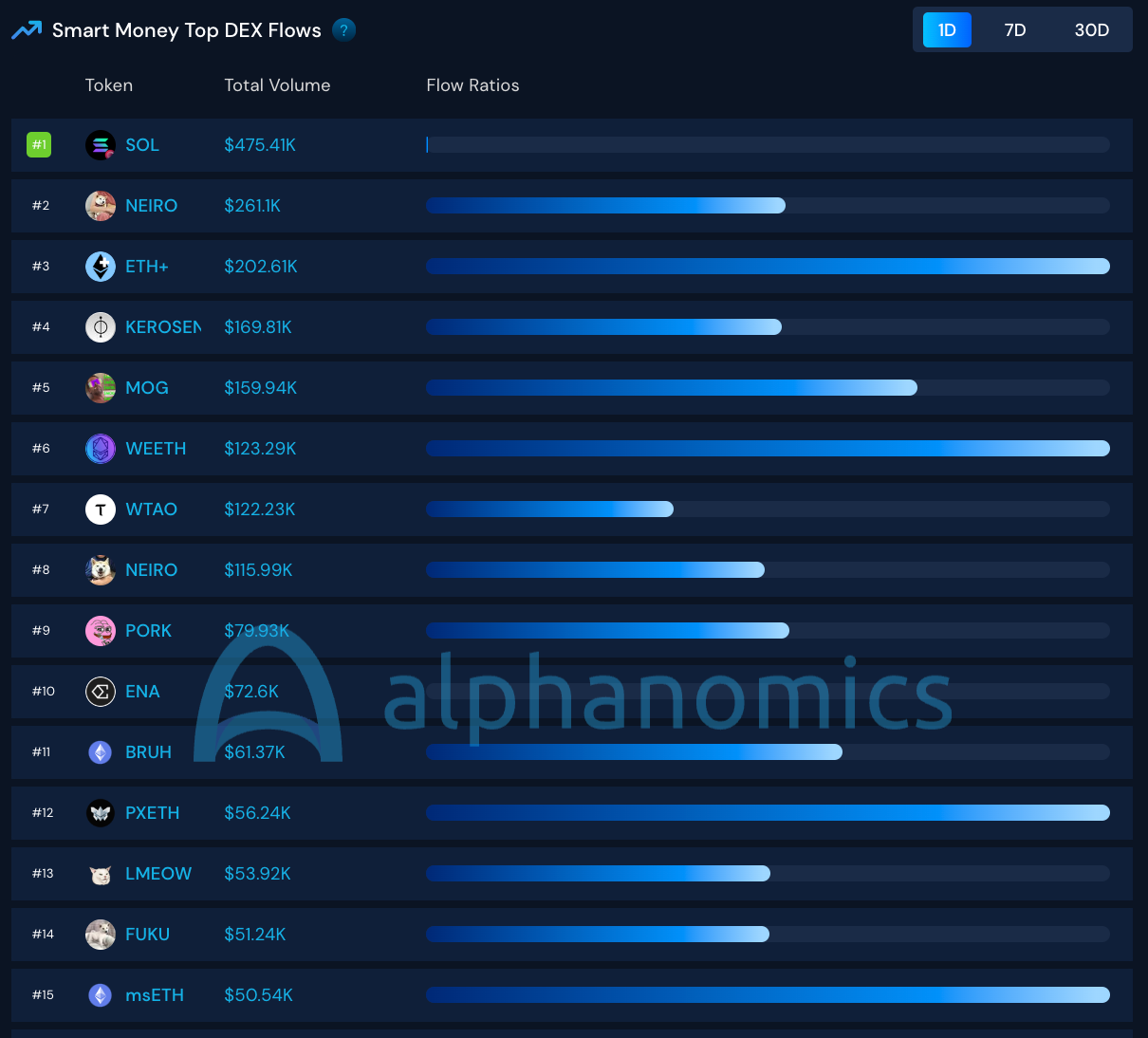Screen dimensions: 1148x1038
Task: Click the BRUH token logo
Action: coord(101,752)
